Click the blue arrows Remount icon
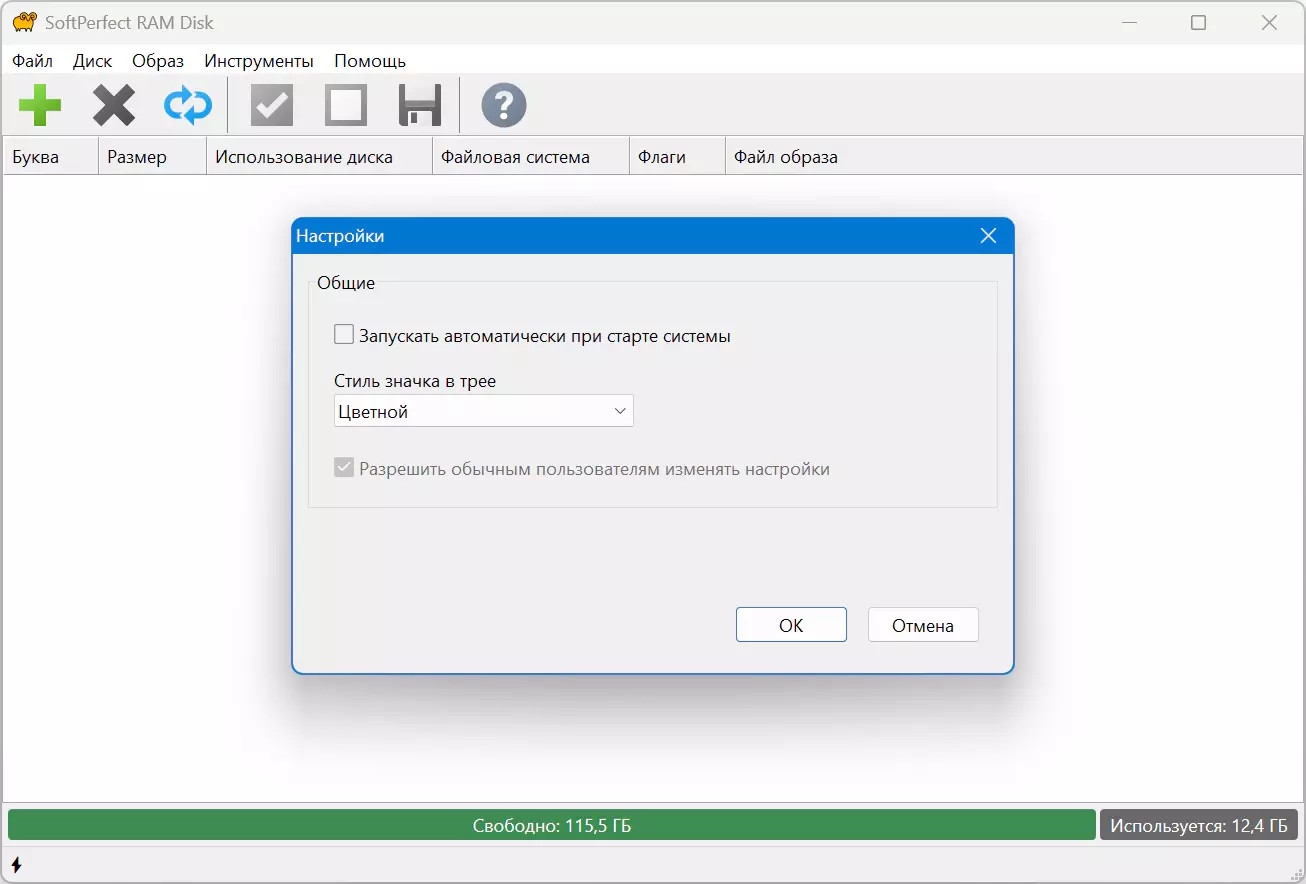This screenshot has height=884, width=1306. pyautogui.click(x=188, y=105)
